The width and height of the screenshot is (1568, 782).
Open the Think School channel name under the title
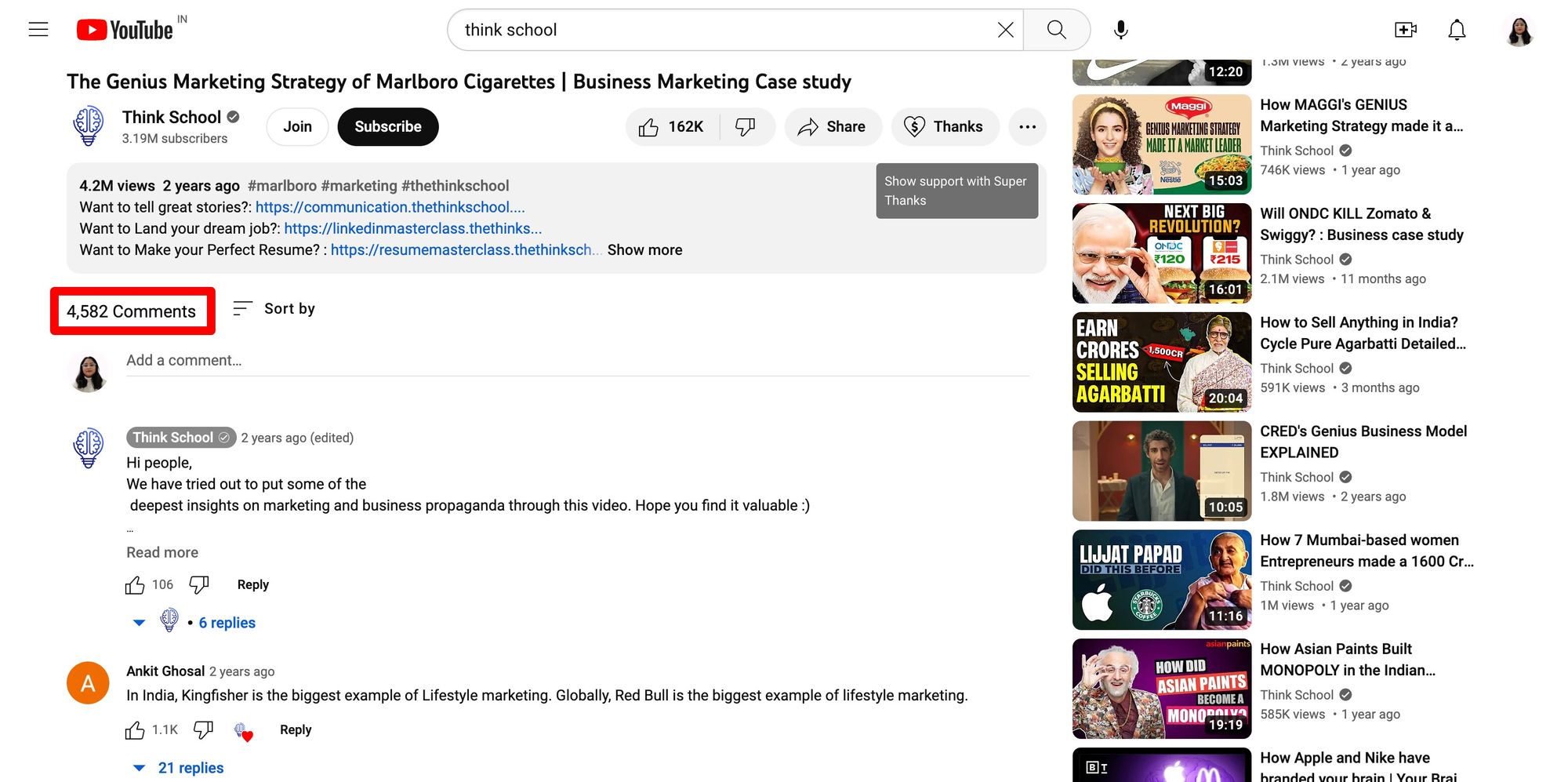point(172,117)
